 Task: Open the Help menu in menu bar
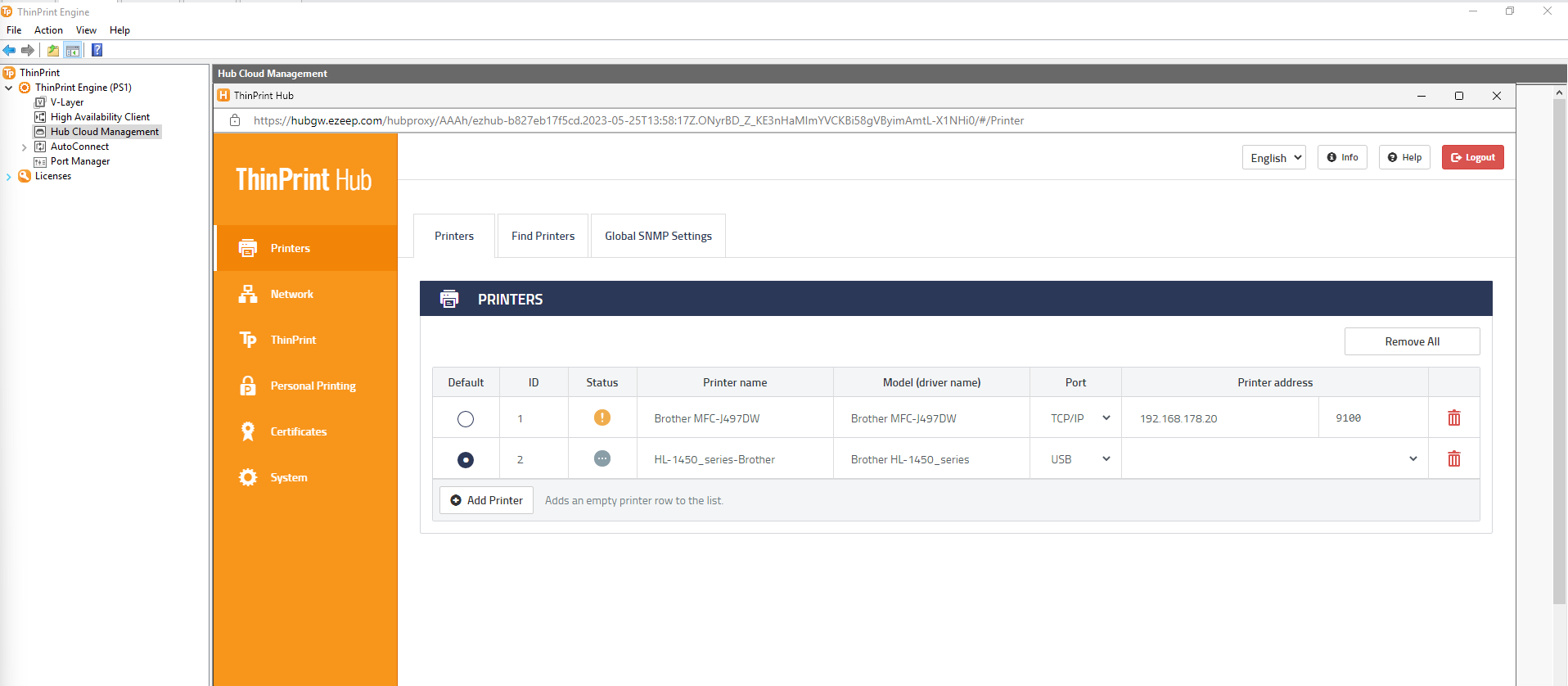119,30
